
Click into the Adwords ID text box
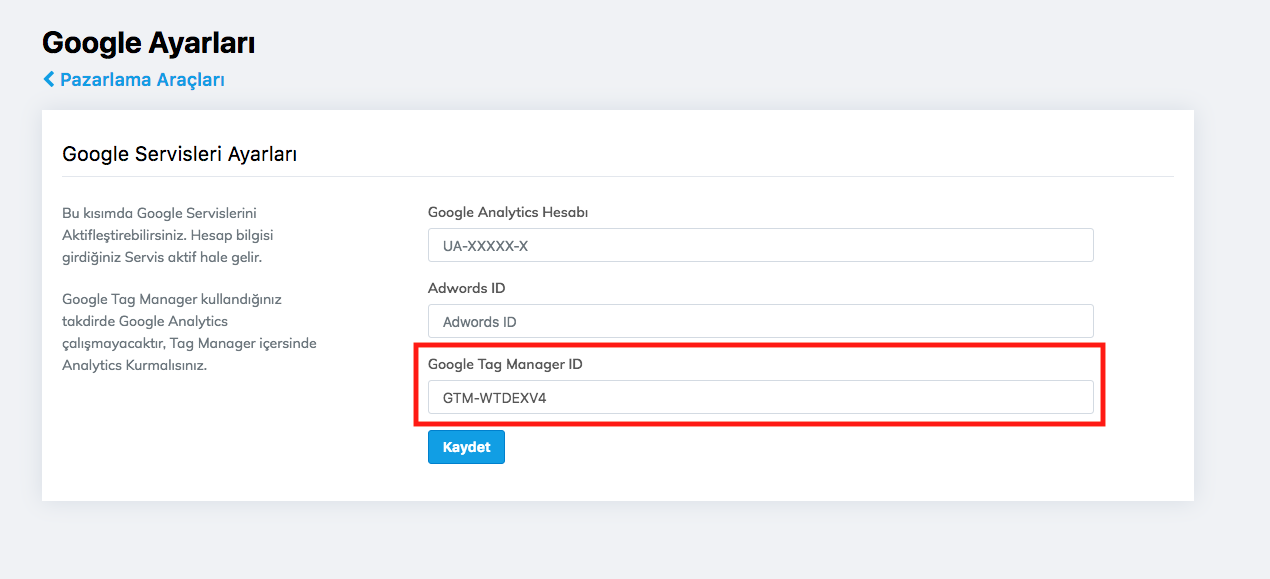(760, 321)
